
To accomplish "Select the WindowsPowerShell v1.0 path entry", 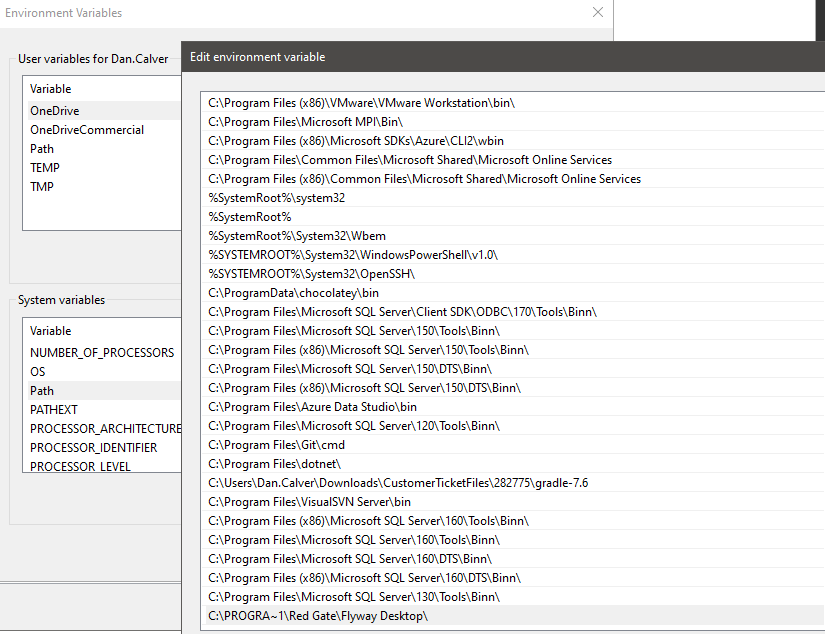I will tap(512, 254).
